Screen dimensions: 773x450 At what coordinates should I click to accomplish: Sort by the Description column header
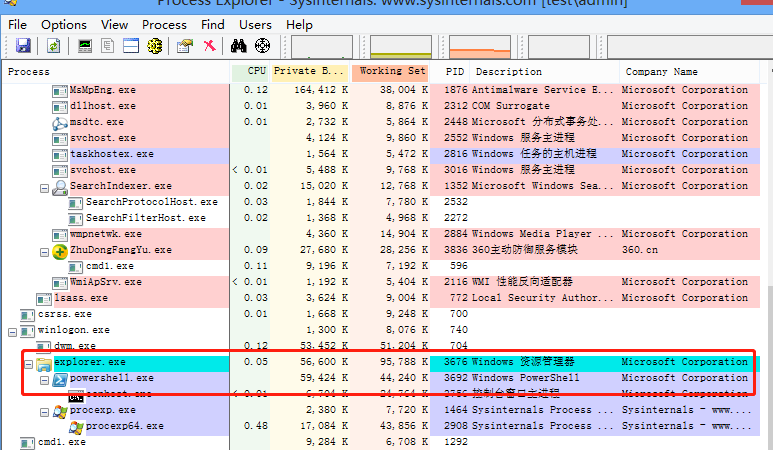(x=545, y=72)
